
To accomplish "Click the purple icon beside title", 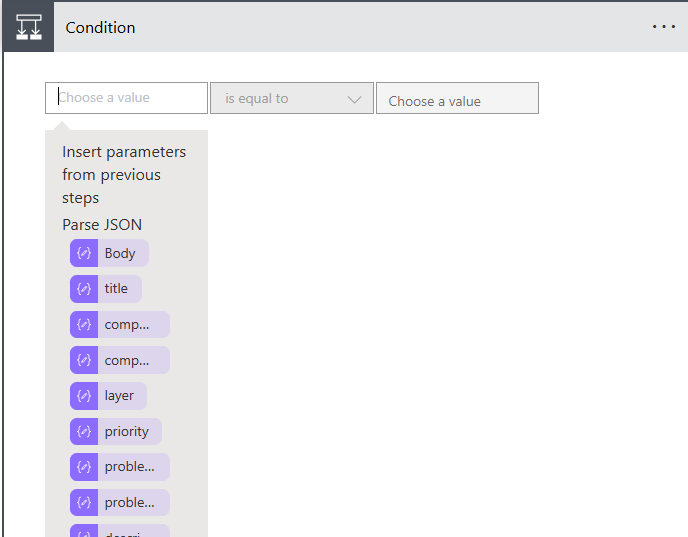I will pos(84,289).
